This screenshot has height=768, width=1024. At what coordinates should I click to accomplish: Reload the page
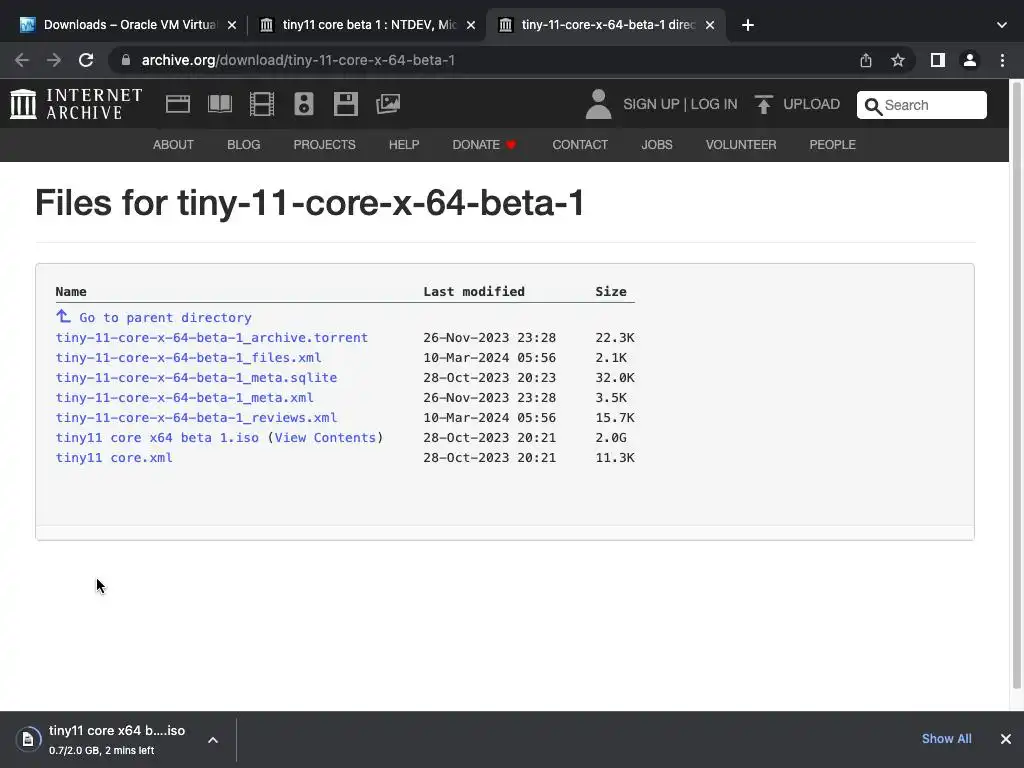[x=86, y=60]
